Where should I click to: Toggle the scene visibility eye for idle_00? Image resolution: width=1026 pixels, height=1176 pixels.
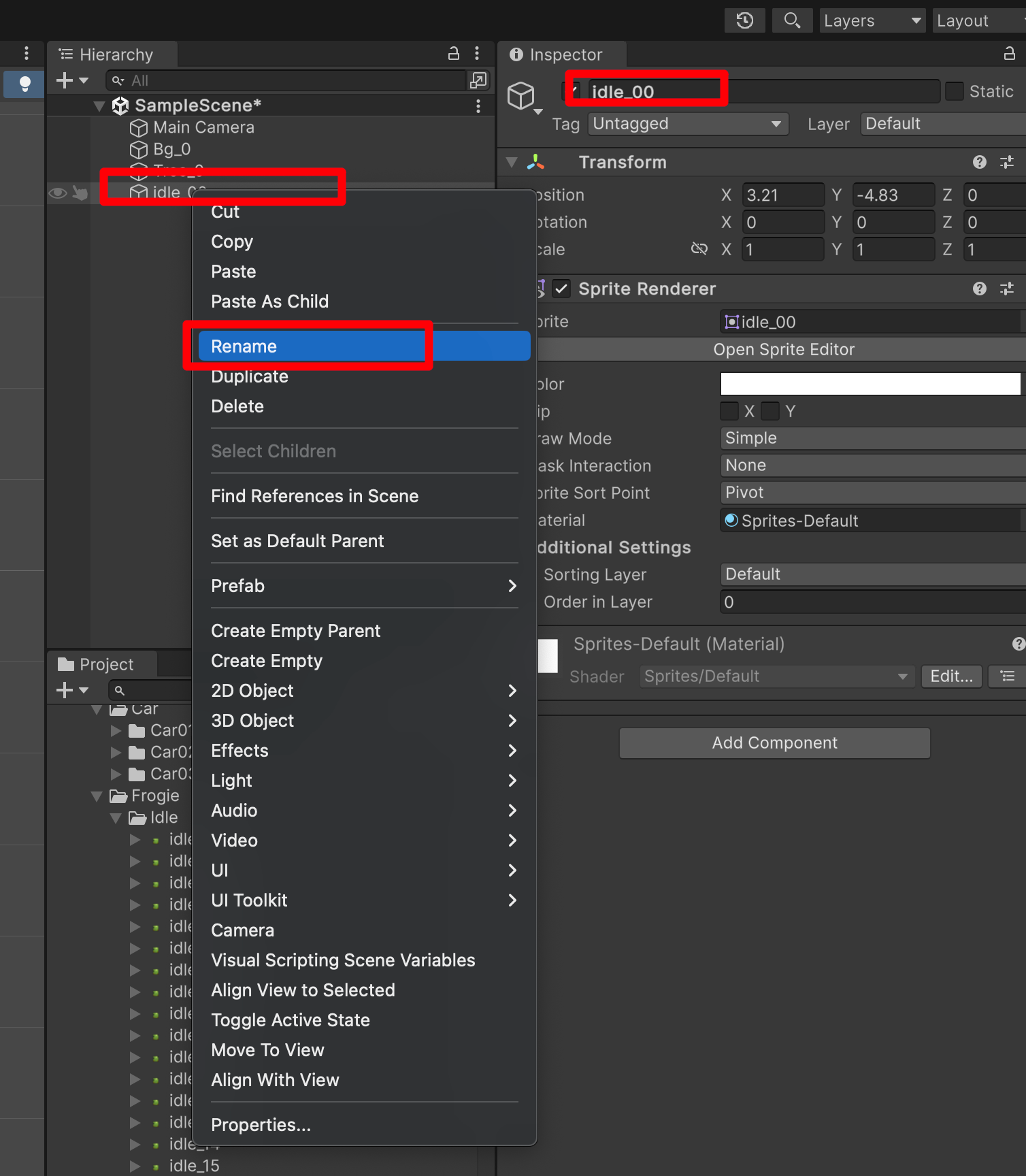(58, 193)
